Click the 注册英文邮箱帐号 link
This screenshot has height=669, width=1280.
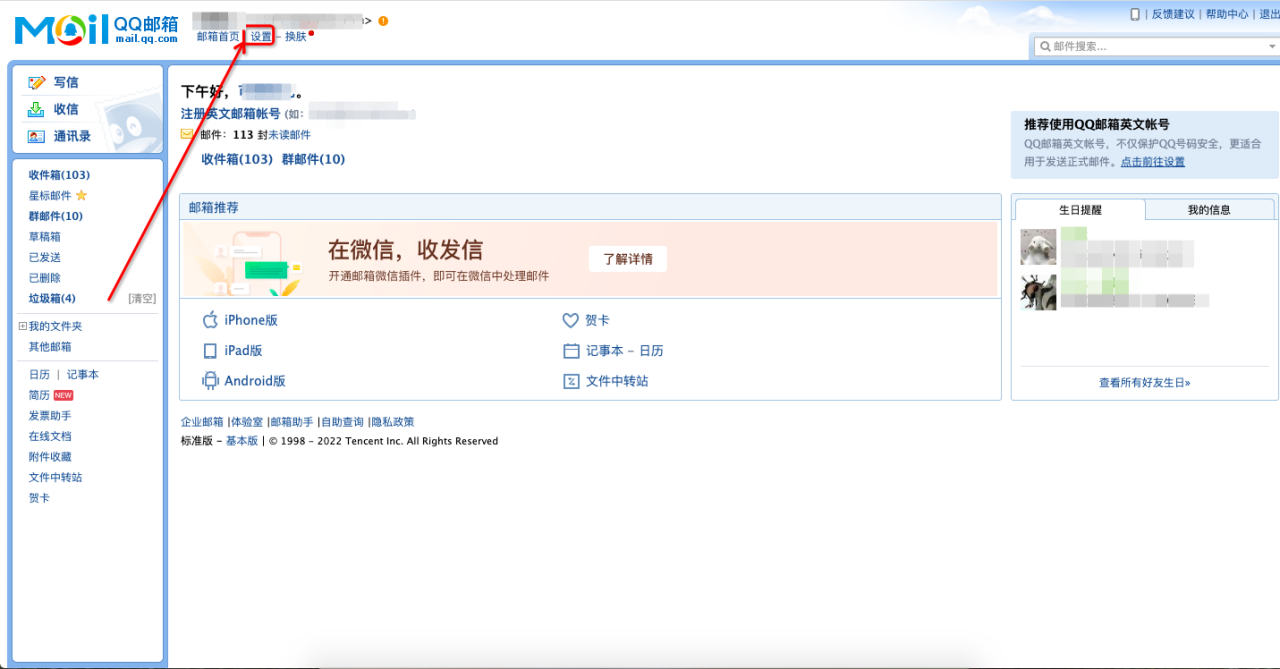pyautogui.click(x=231, y=114)
